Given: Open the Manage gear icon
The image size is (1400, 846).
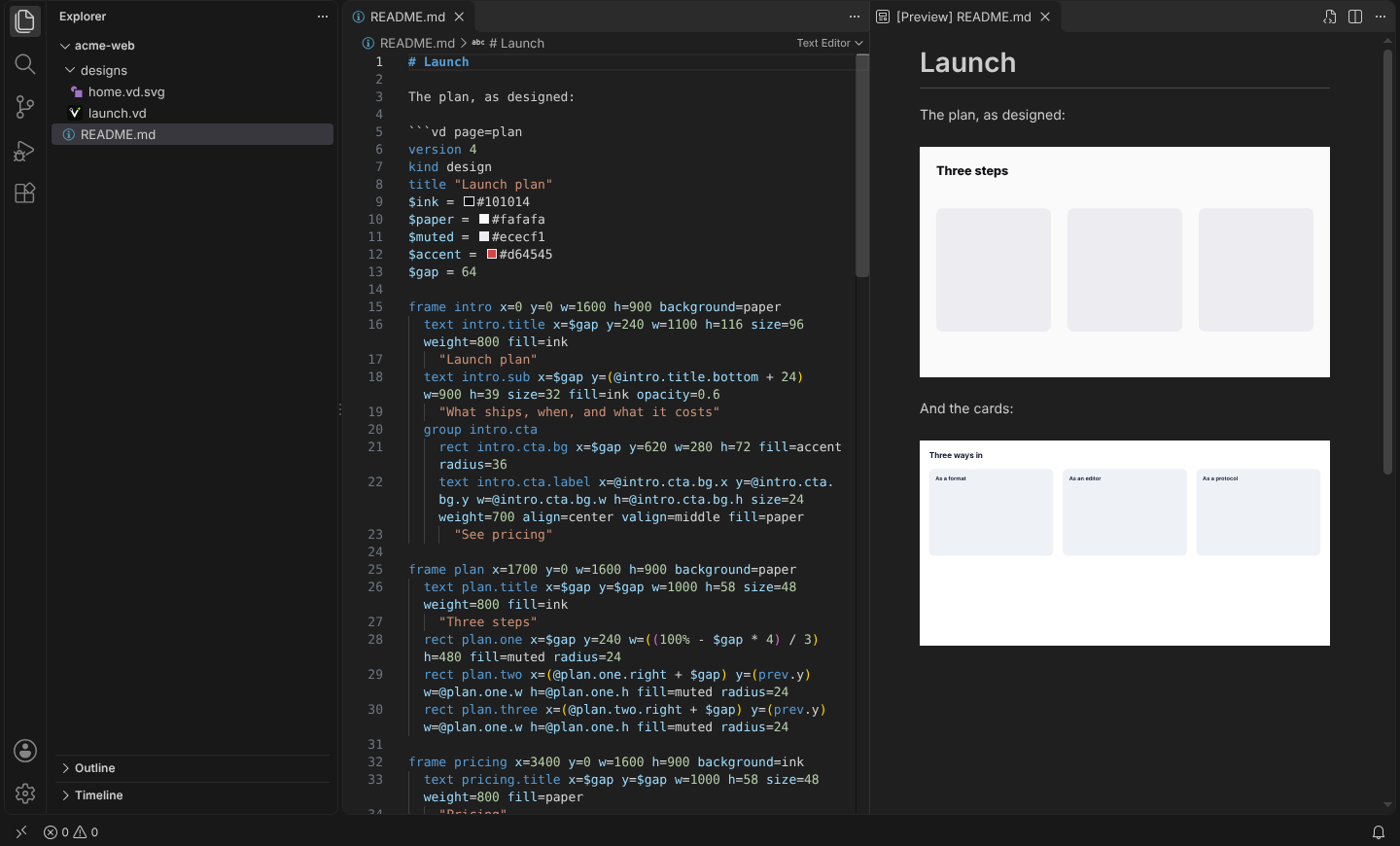Looking at the screenshot, I should click(x=25, y=793).
